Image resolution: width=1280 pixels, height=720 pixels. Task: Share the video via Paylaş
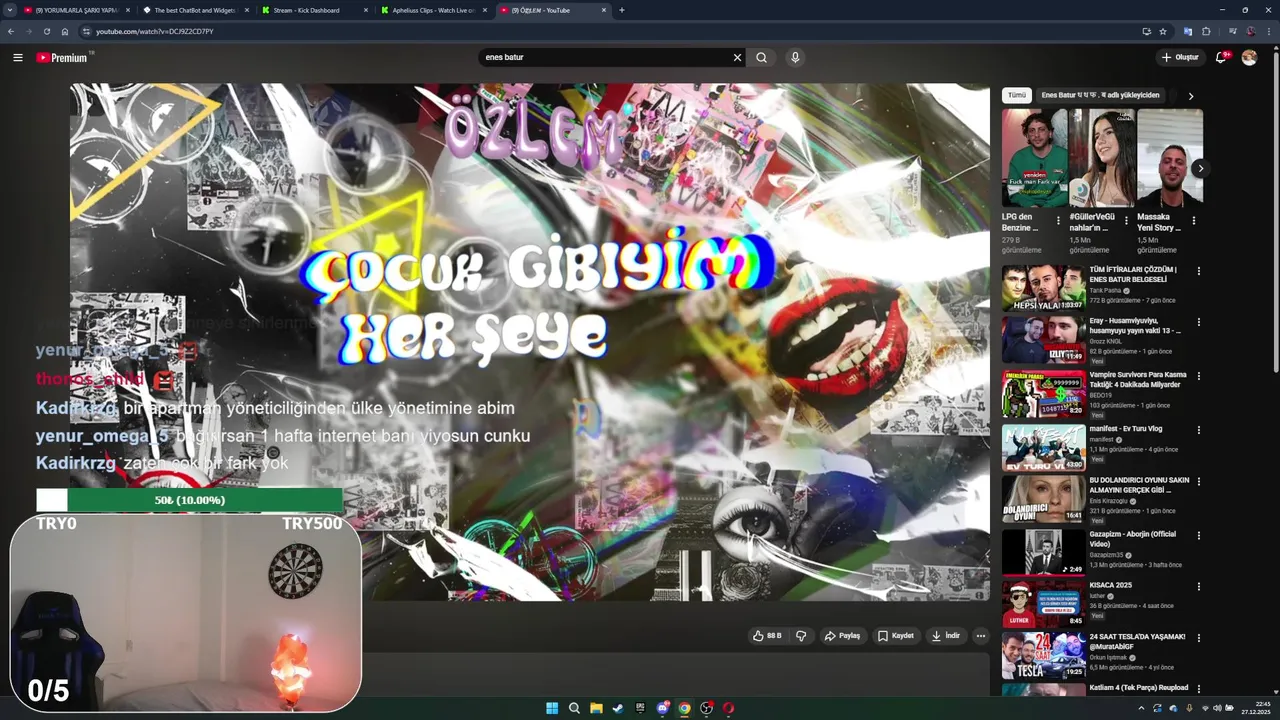click(842, 635)
